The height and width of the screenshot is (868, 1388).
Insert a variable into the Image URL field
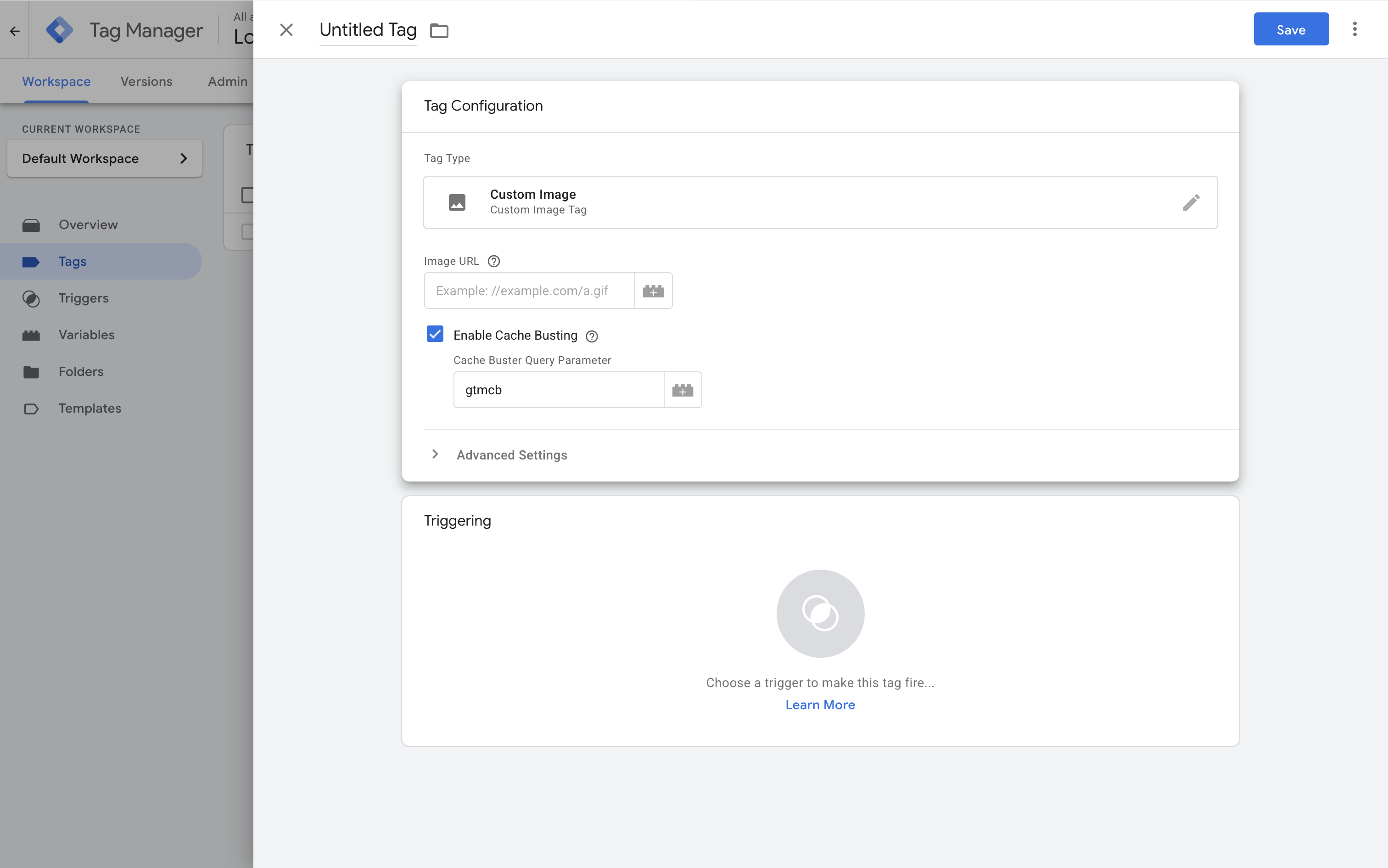(653, 291)
